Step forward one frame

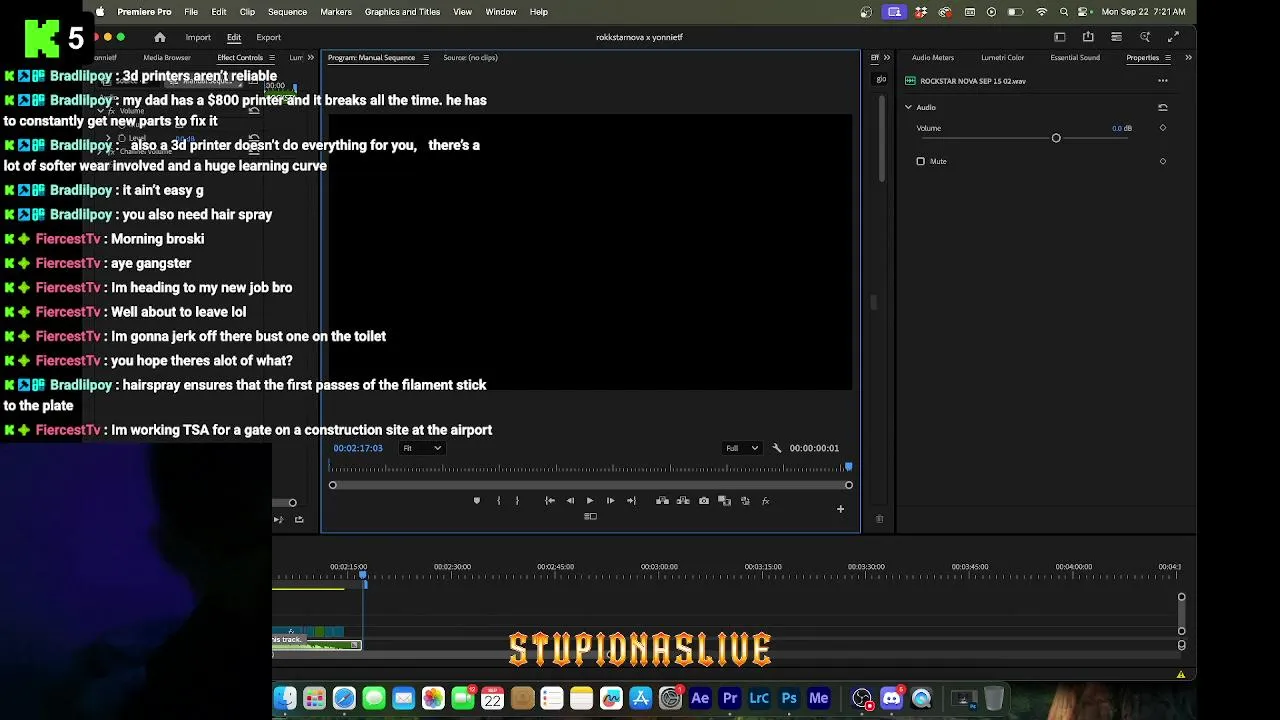(x=610, y=501)
